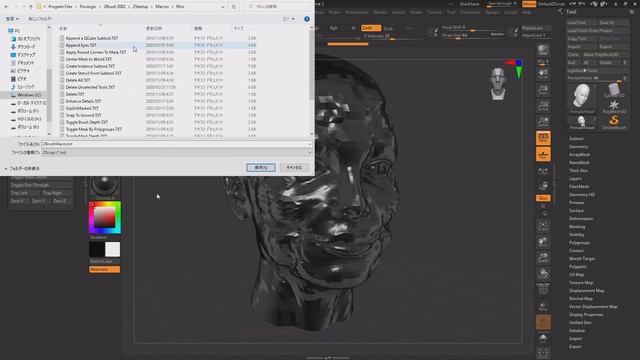This screenshot has width=640, height=360.
Task: Expand the UV Map section
Action: (x=576, y=275)
